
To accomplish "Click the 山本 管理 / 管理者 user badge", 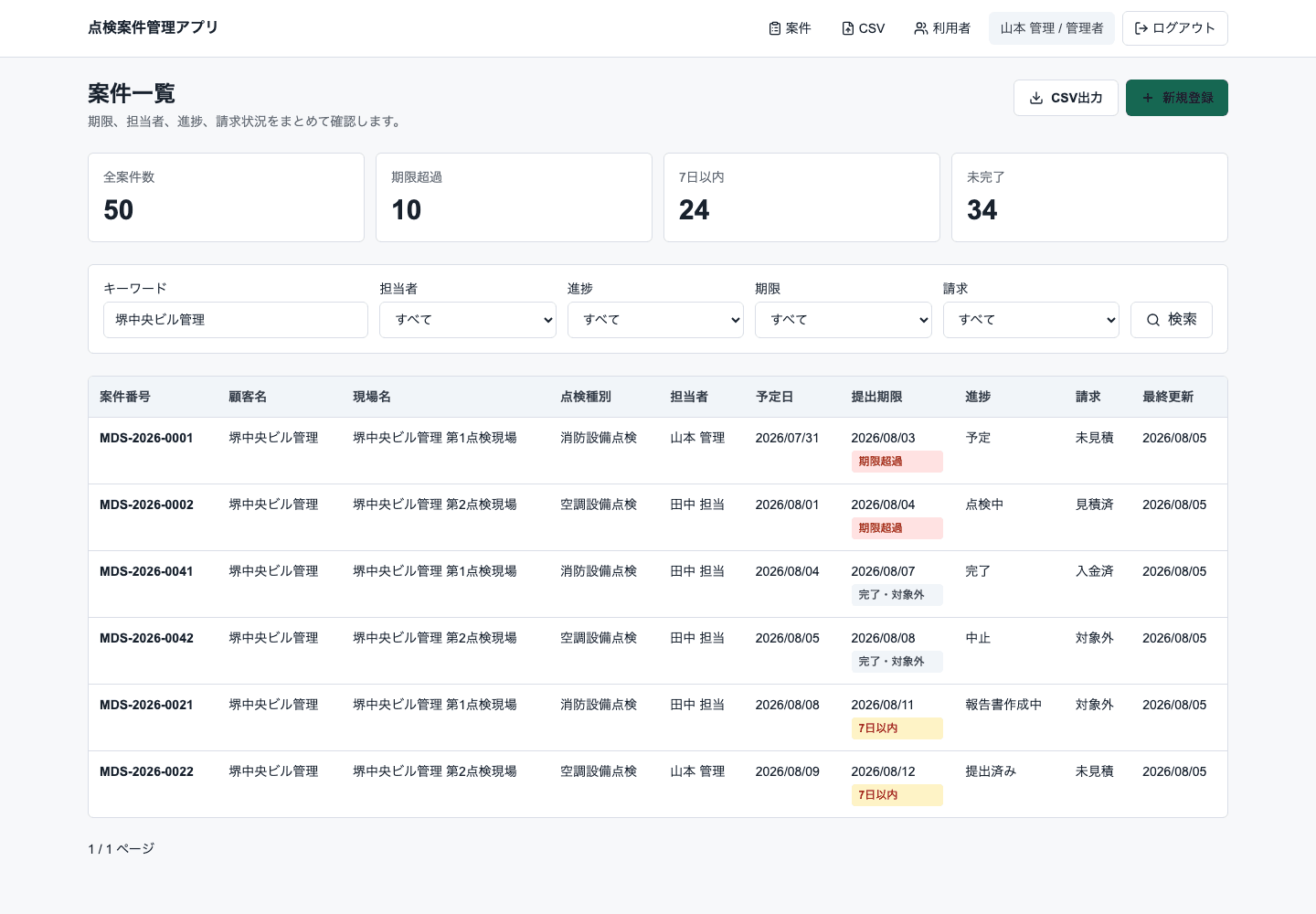I will point(1052,28).
